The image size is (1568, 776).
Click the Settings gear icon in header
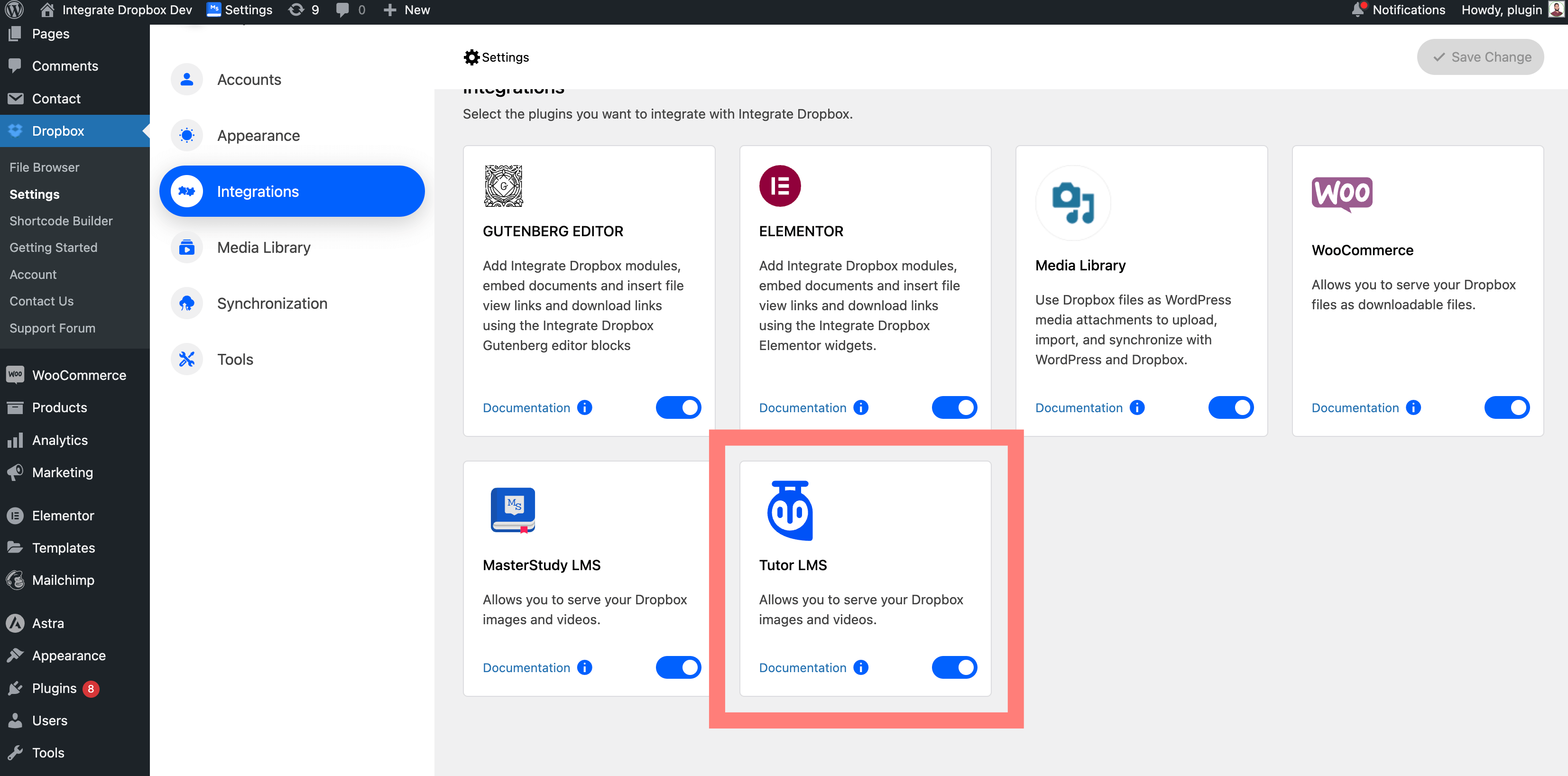[x=471, y=56]
